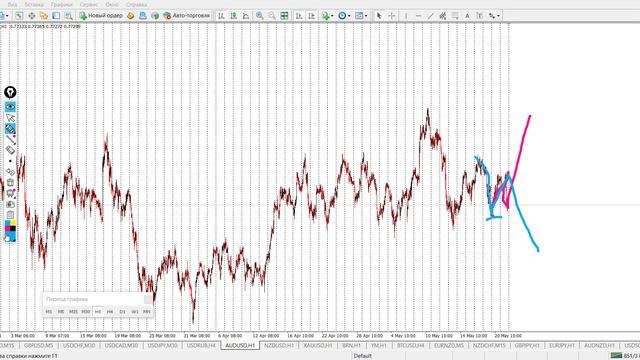
Task: Toggle the Авто-торговля auto-trading button
Action: pos(187,16)
